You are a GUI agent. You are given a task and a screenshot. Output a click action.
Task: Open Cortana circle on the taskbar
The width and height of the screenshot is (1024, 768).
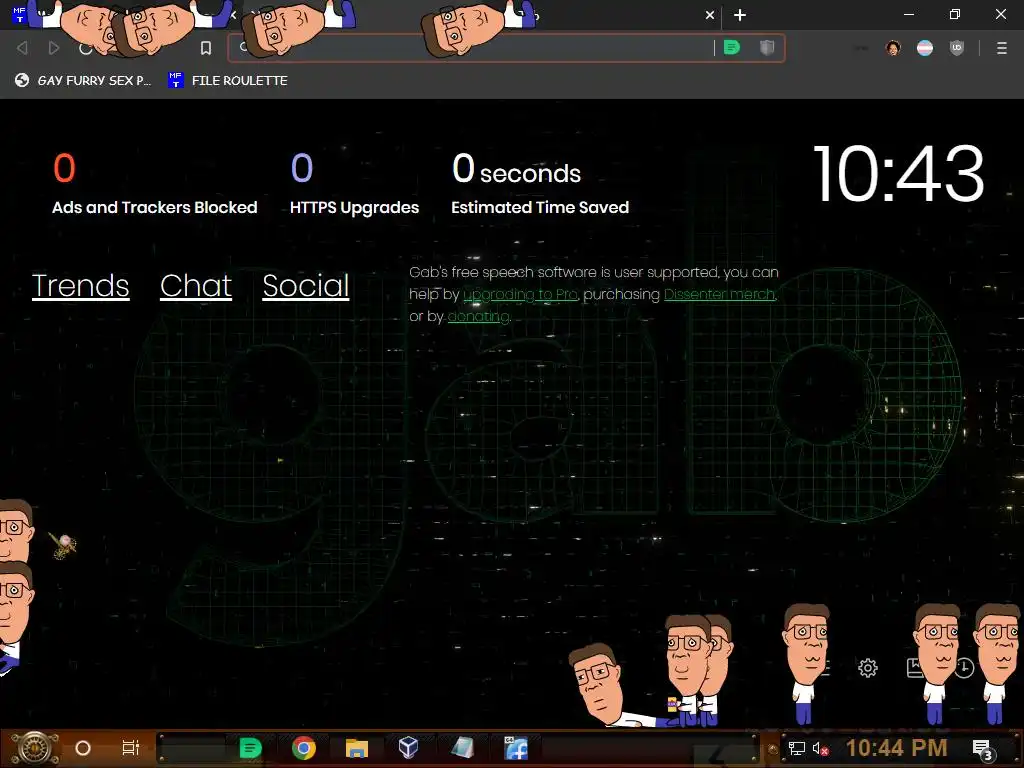point(83,748)
